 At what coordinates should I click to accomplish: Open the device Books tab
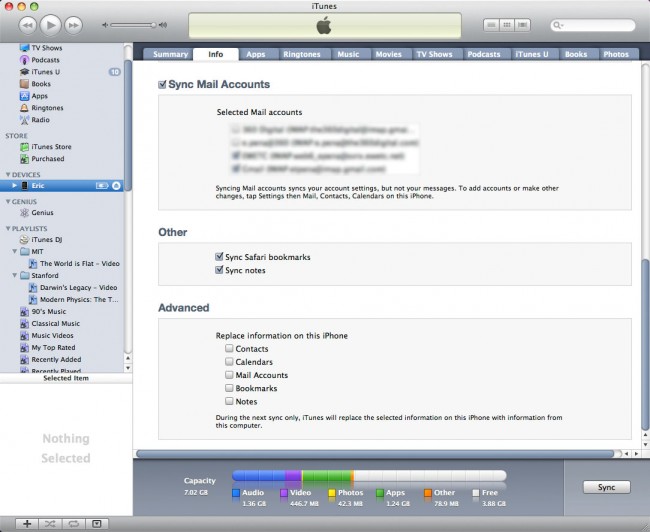[576, 54]
